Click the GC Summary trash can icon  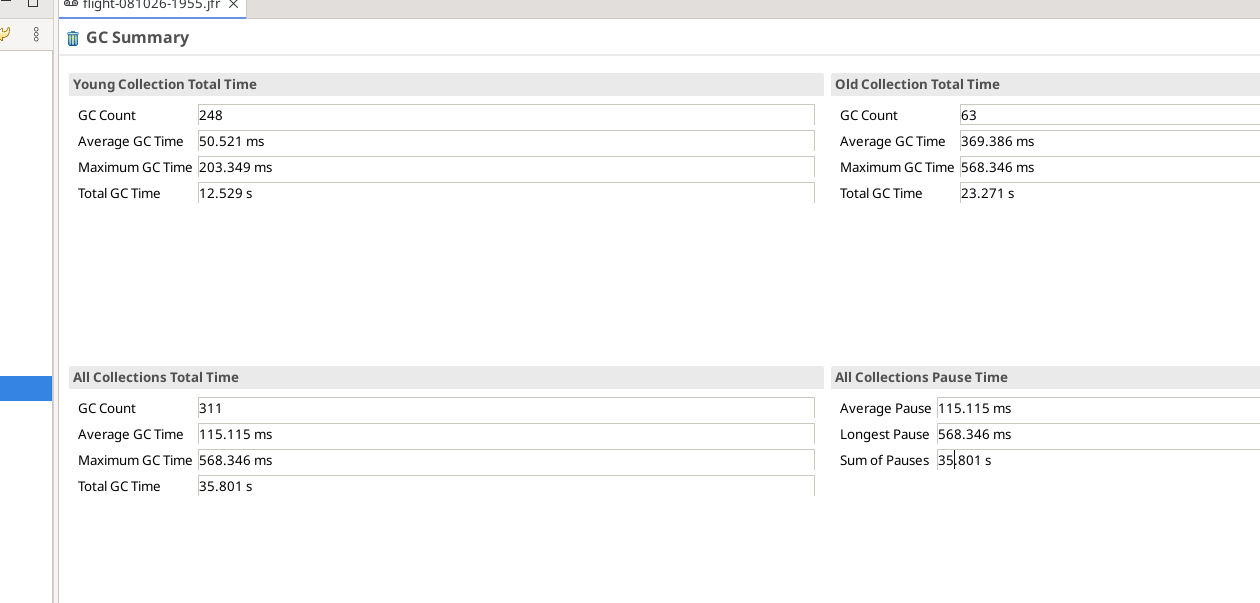pos(73,38)
